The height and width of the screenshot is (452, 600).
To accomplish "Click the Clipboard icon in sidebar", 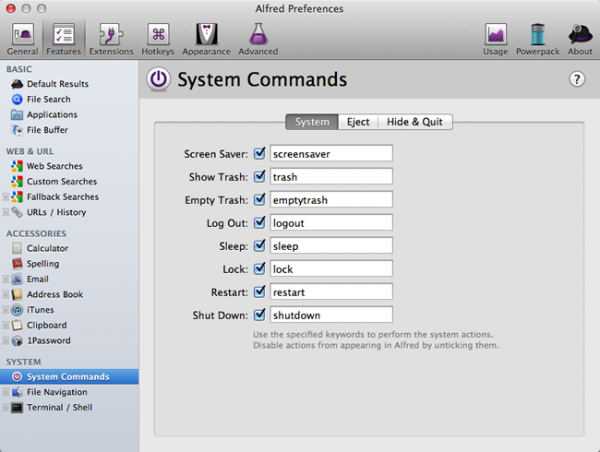I will click(x=17, y=325).
